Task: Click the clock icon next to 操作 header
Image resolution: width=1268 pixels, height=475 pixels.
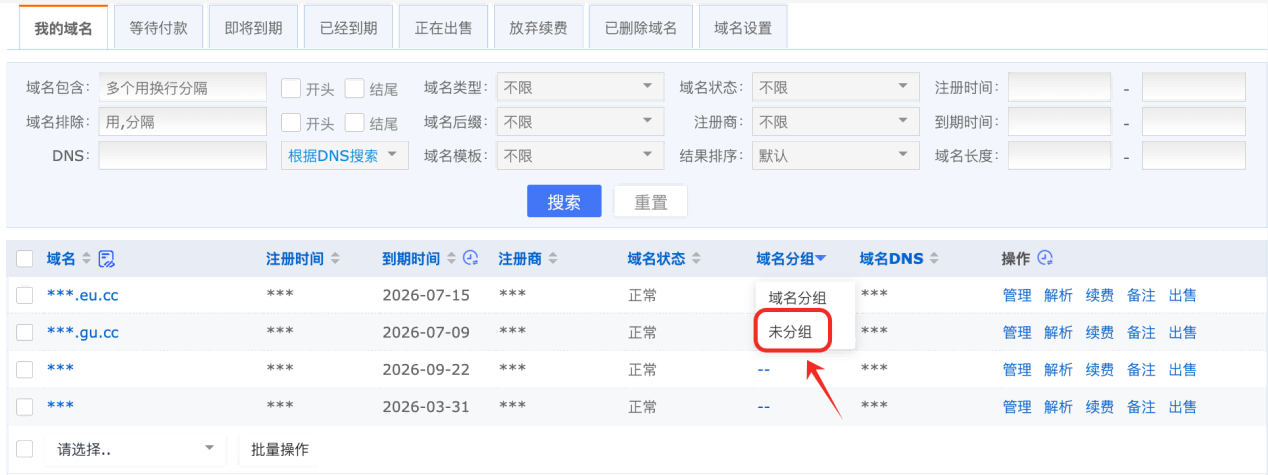Action: (1045, 258)
